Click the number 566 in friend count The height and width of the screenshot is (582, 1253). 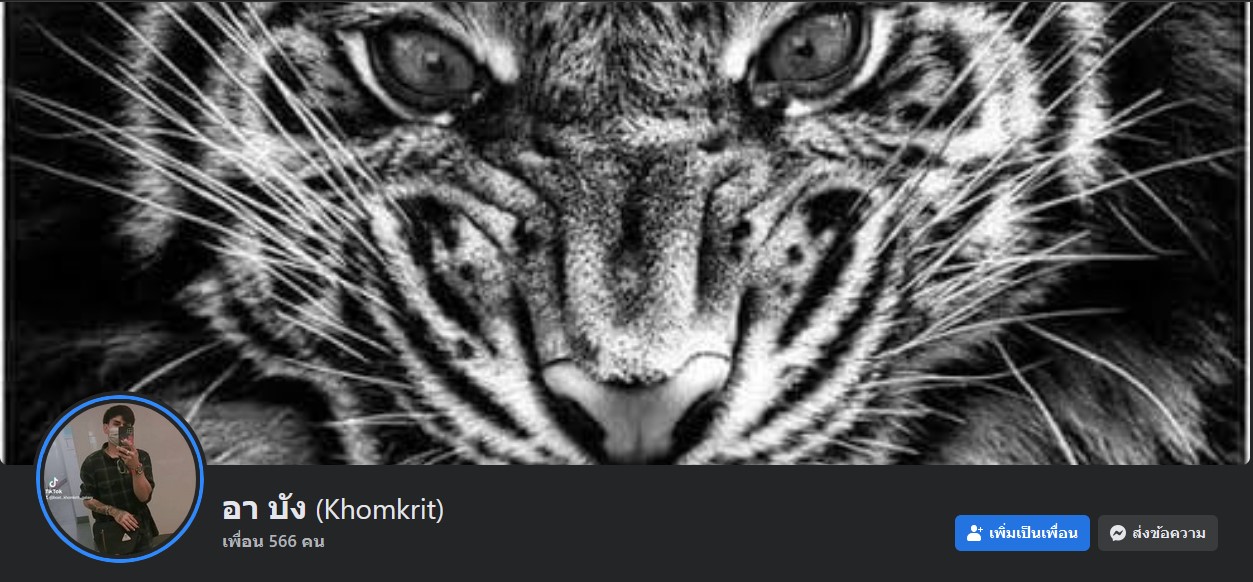[x=282, y=542]
